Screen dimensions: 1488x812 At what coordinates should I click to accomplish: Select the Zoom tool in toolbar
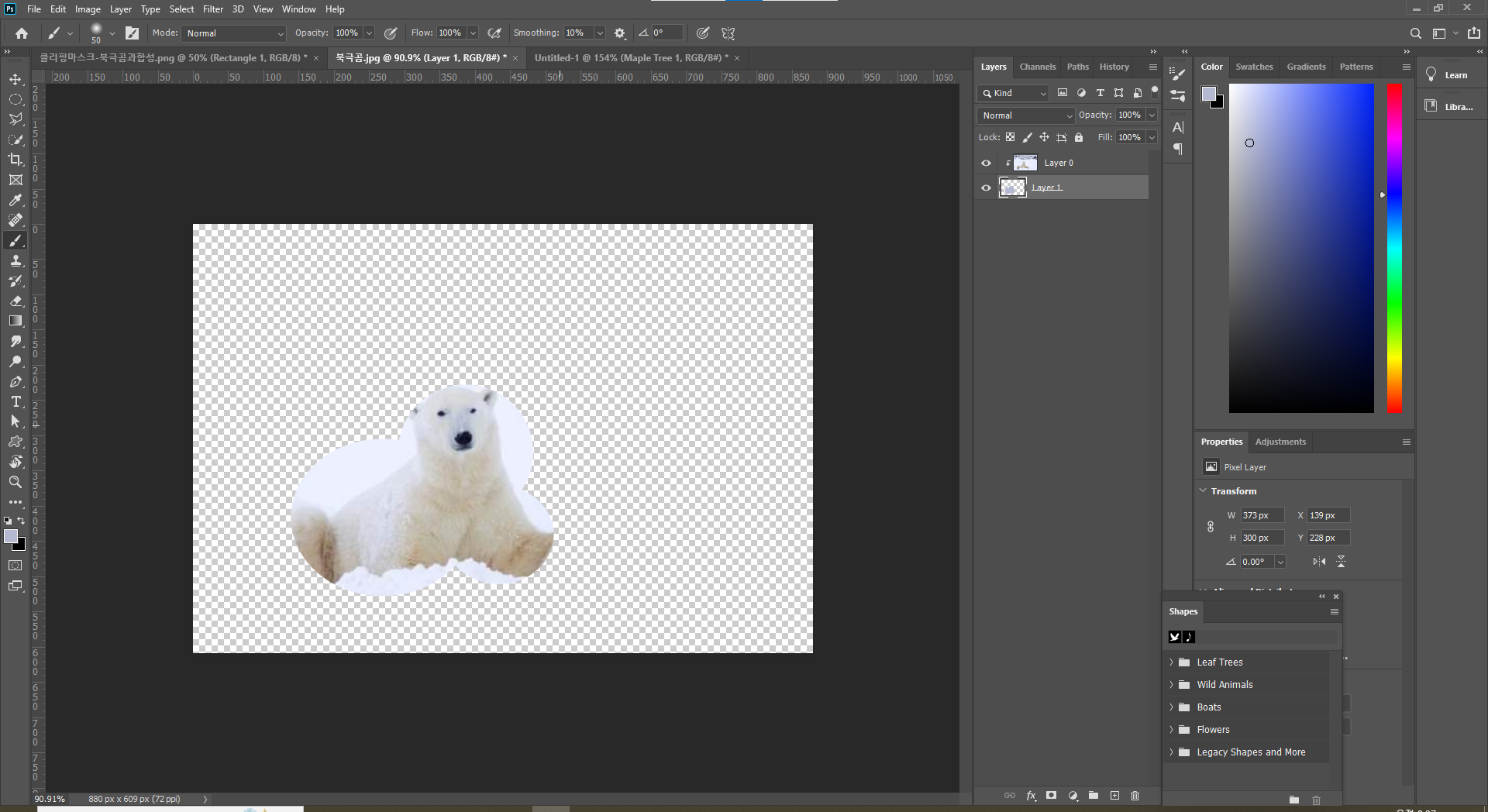pyautogui.click(x=15, y=482)
